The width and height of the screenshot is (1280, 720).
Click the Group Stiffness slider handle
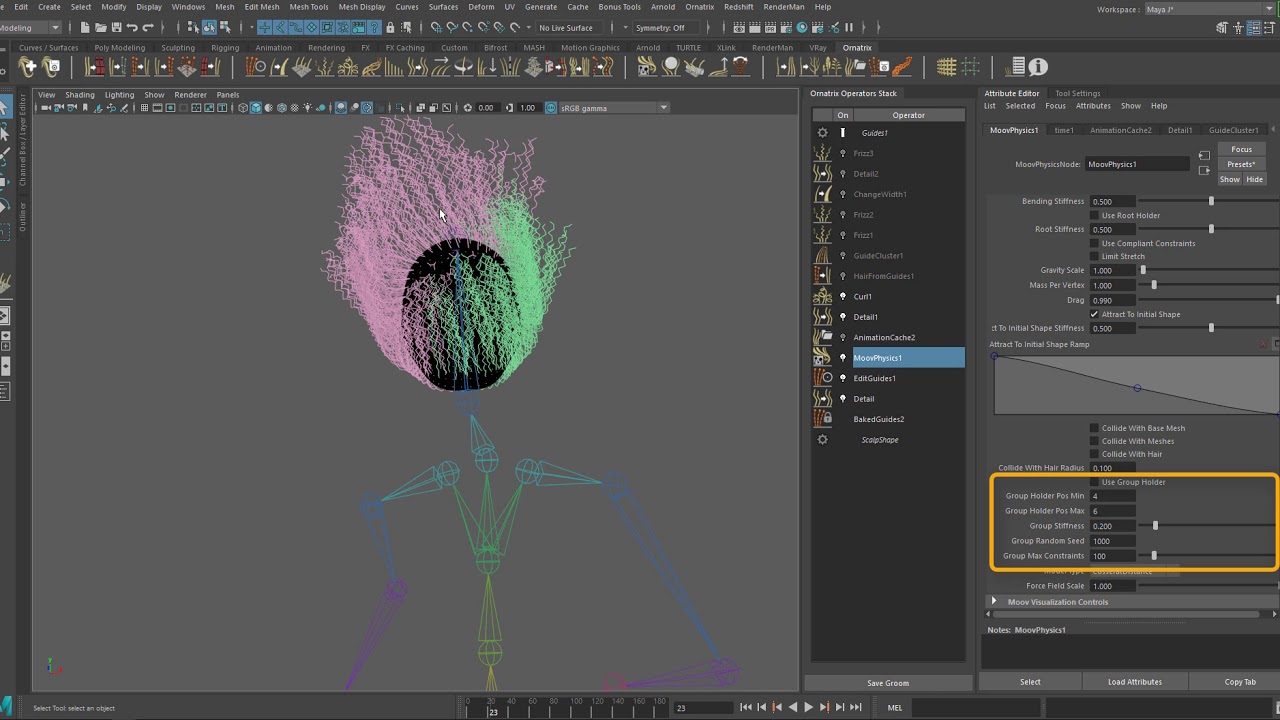1155,526
